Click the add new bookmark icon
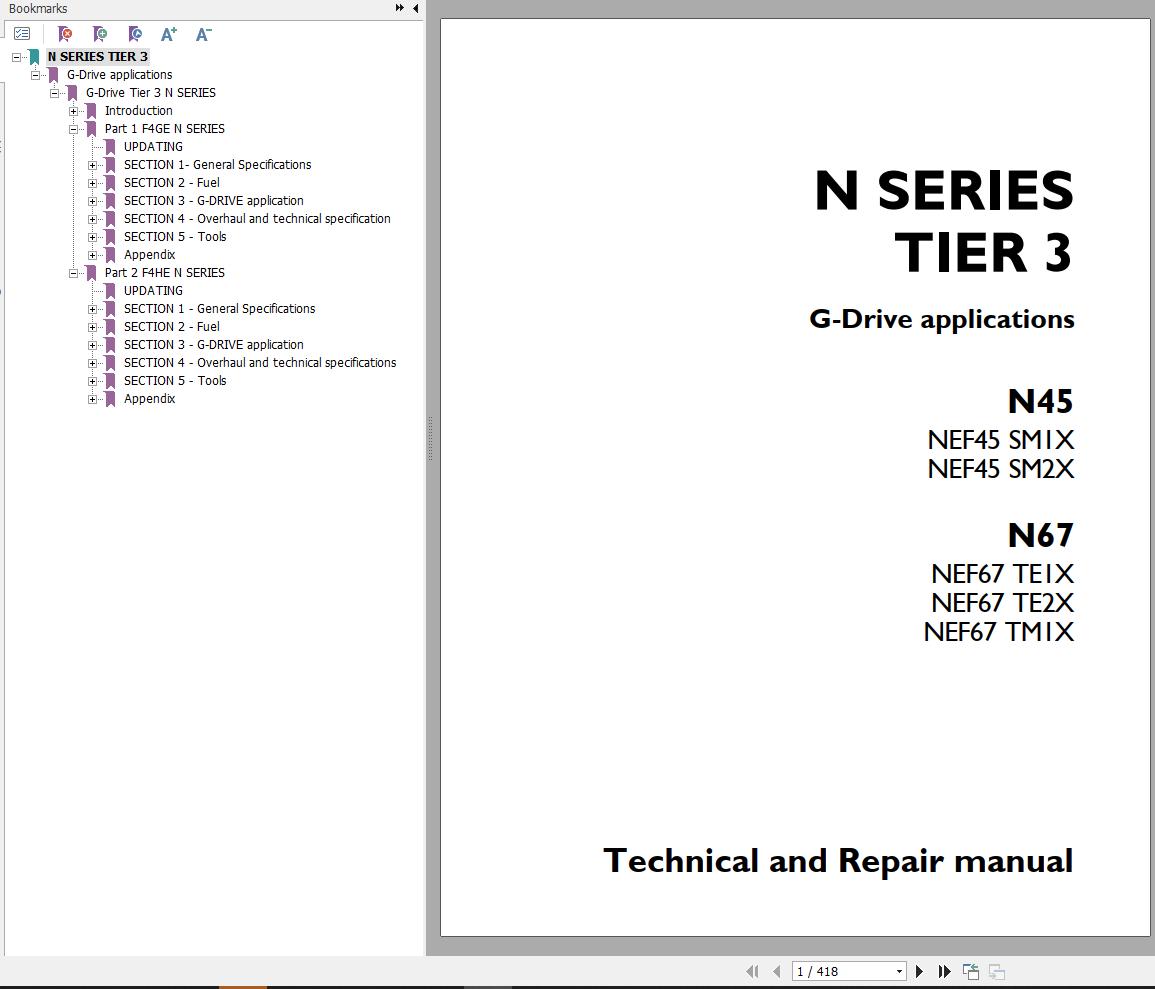 point(100,34)
